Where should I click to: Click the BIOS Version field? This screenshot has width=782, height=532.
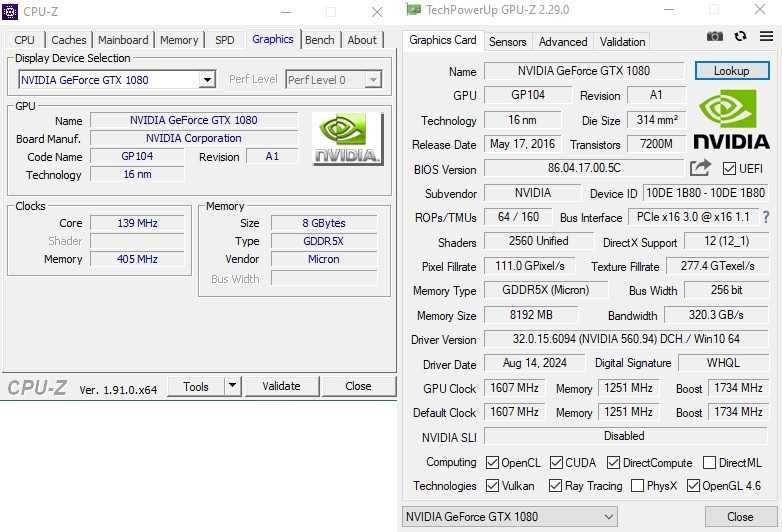click(584, 168)
